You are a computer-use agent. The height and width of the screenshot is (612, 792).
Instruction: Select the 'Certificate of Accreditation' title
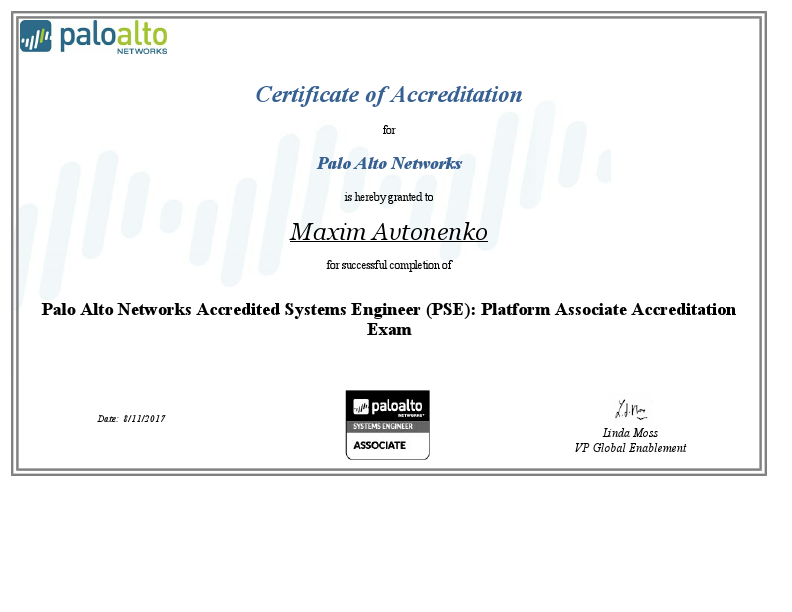click(388, 94)
